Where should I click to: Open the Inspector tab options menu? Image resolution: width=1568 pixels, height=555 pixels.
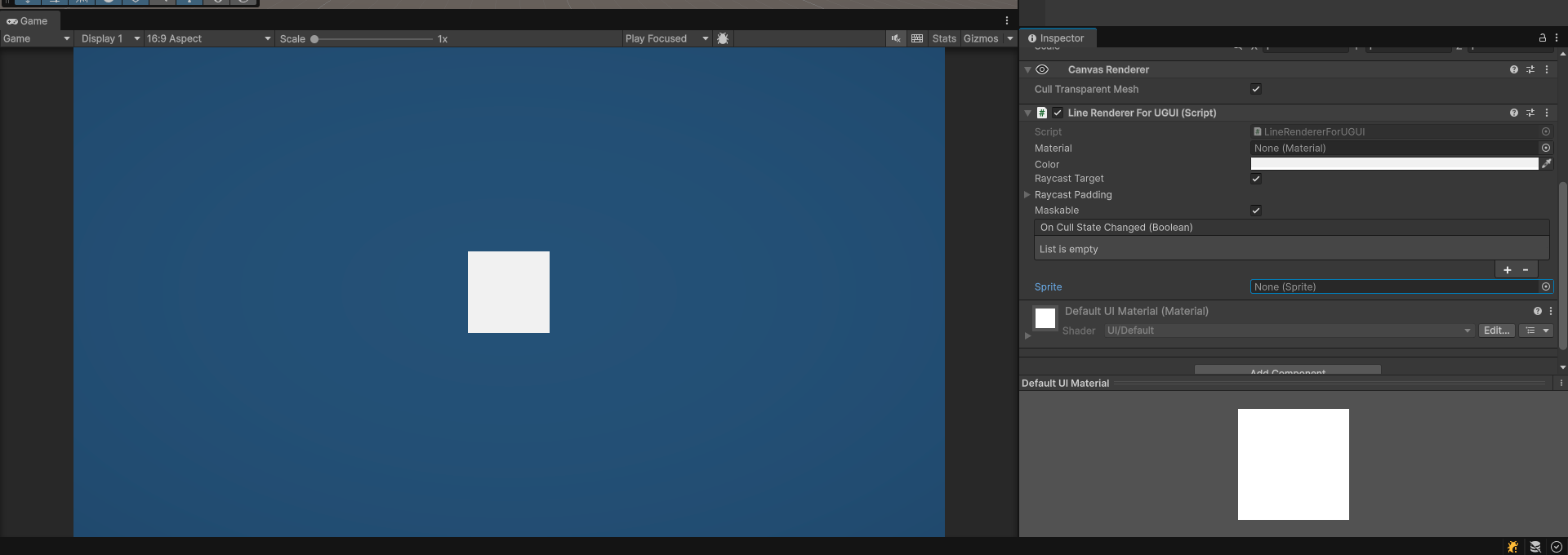coord(1557,38)
